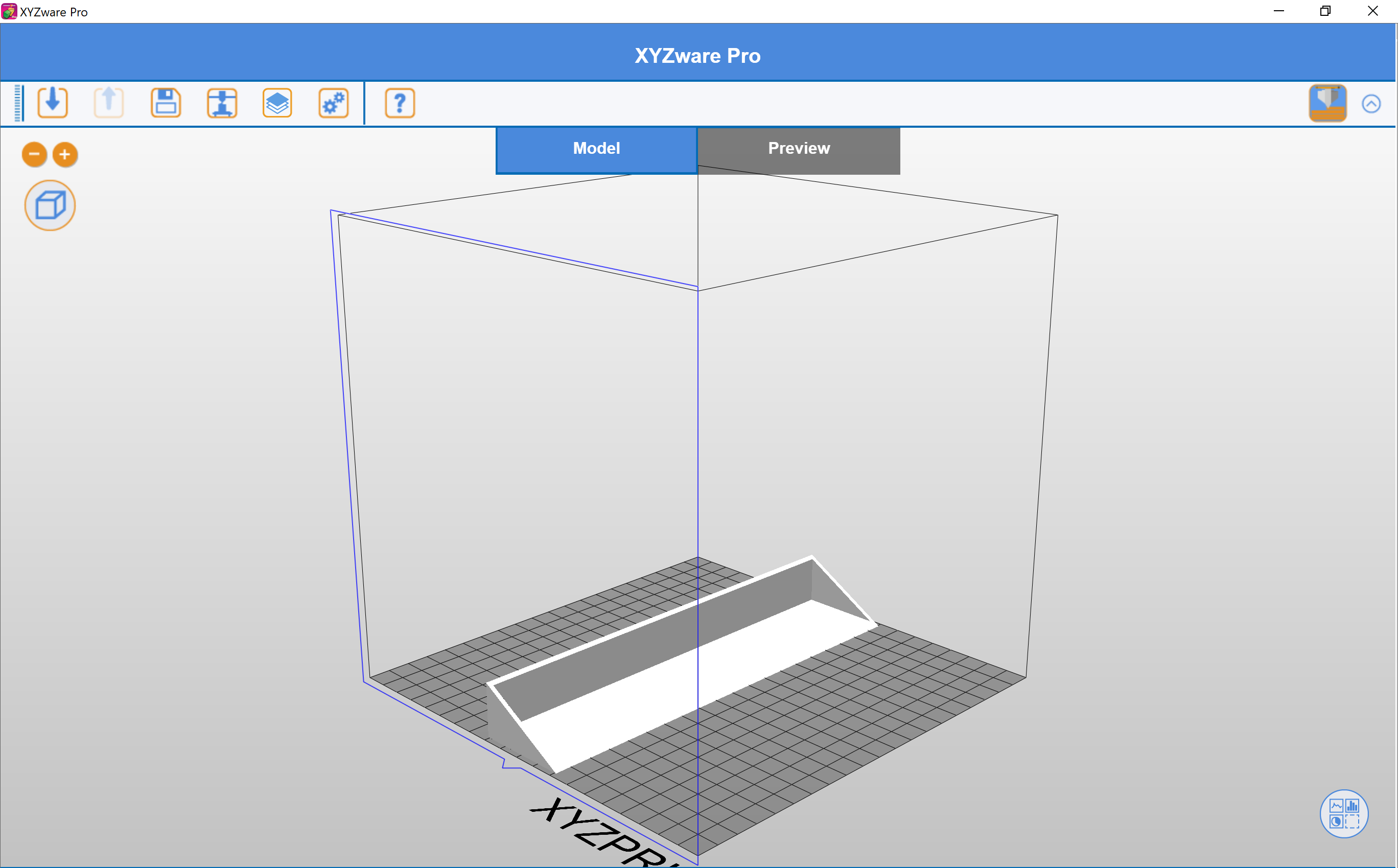Zoom in with plus button

(65, 154)
